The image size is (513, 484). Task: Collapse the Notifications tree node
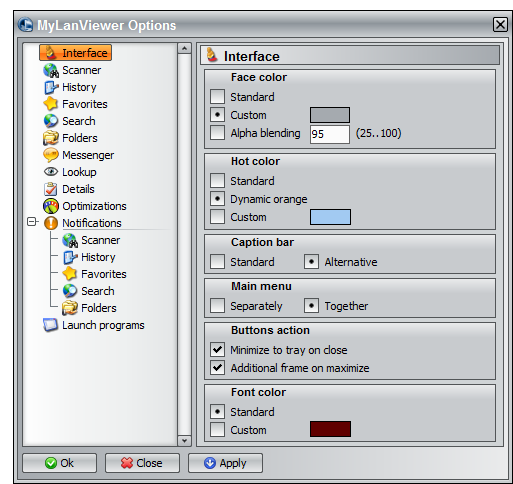[x=32, y=222]
